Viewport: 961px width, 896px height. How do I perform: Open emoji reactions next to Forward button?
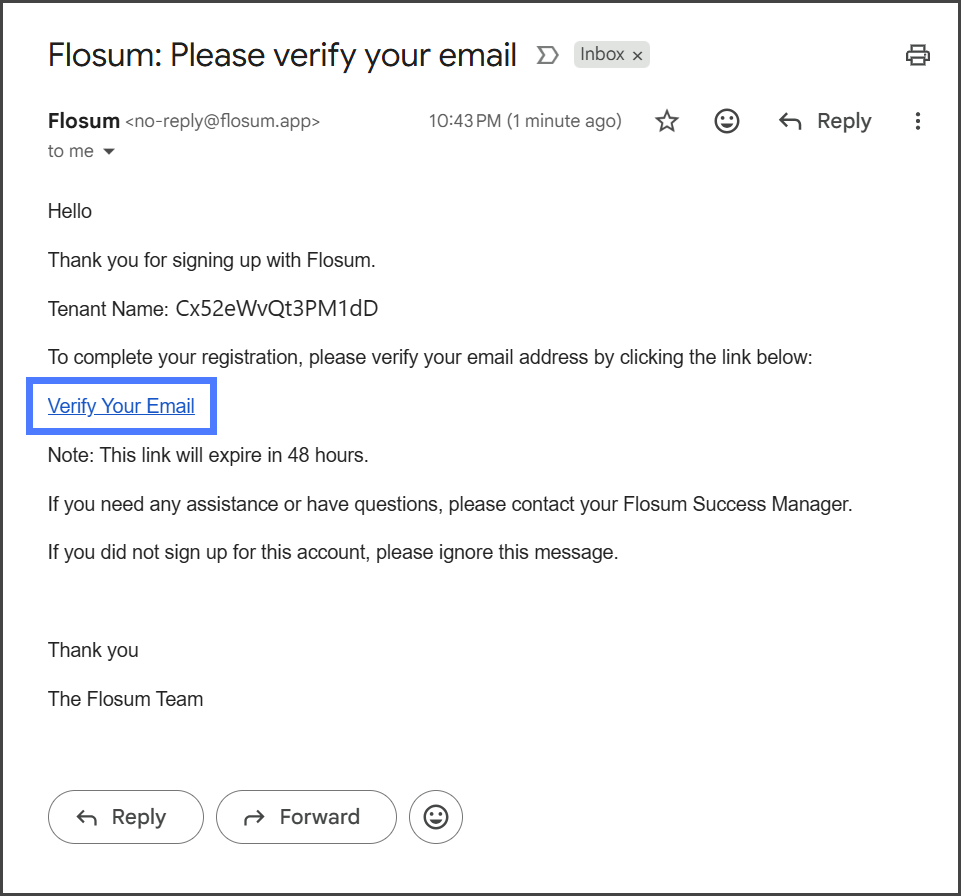pyautogui.click(x=436, y=817)
